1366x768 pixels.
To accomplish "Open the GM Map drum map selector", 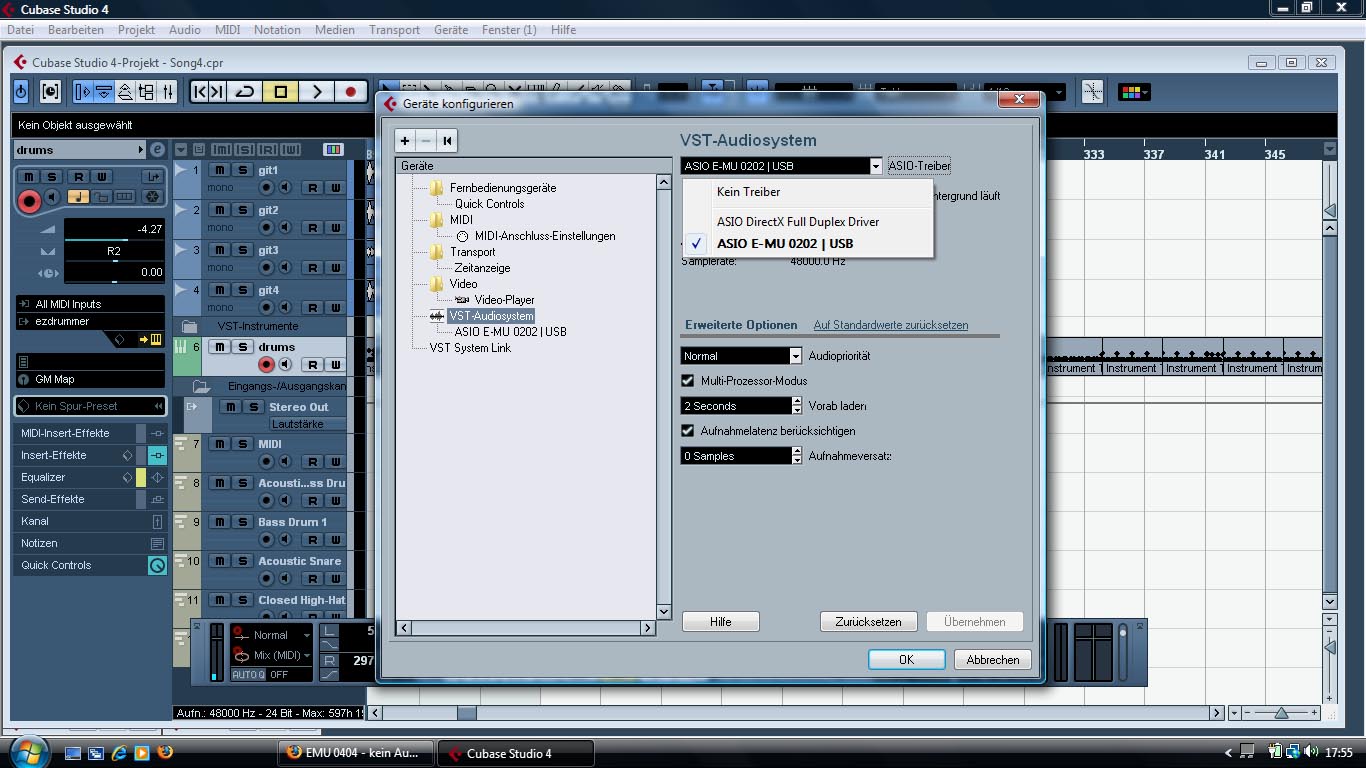I will click(90, 379).
